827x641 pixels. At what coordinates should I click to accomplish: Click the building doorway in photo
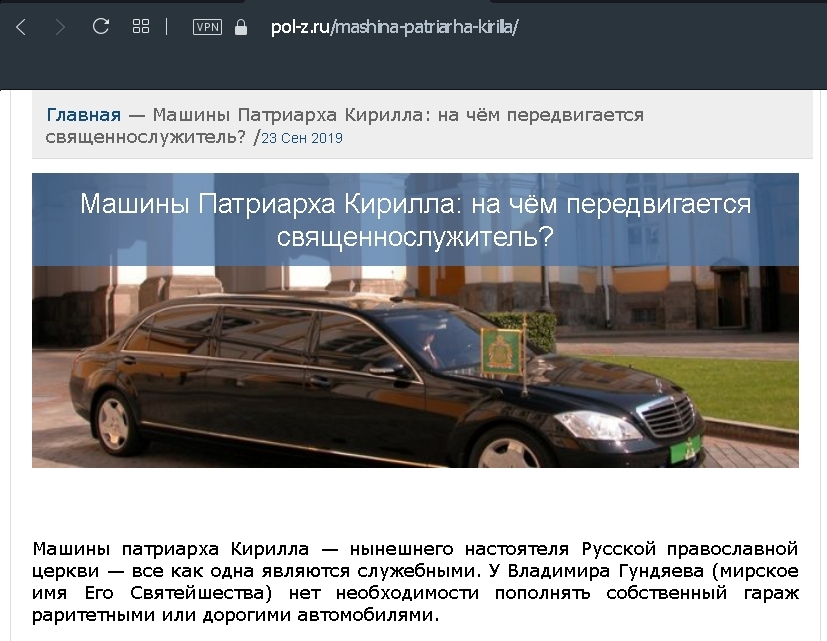point(731,299)
